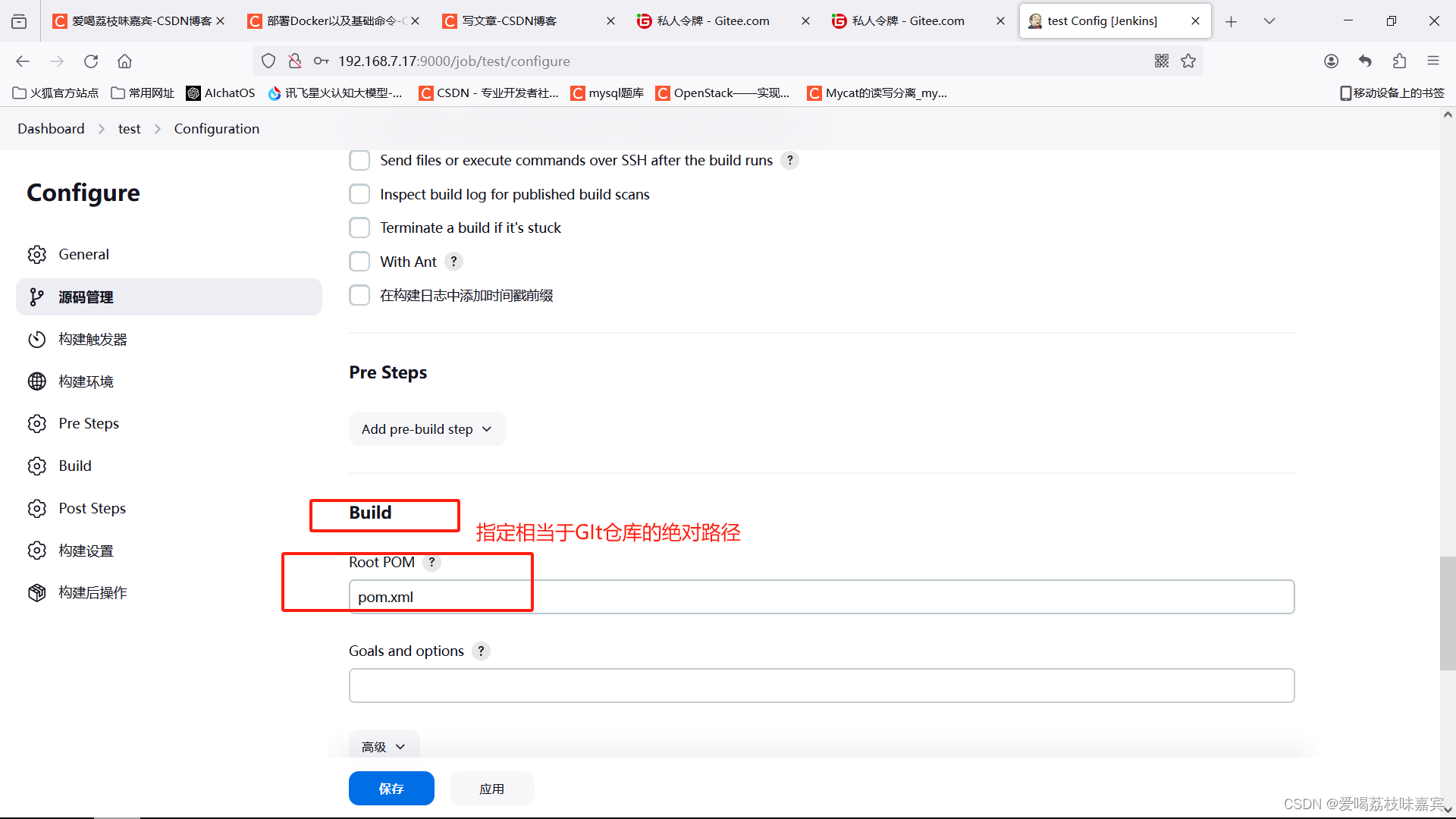Select the Dashboard breadcrumb menu item

pos(50,128)
